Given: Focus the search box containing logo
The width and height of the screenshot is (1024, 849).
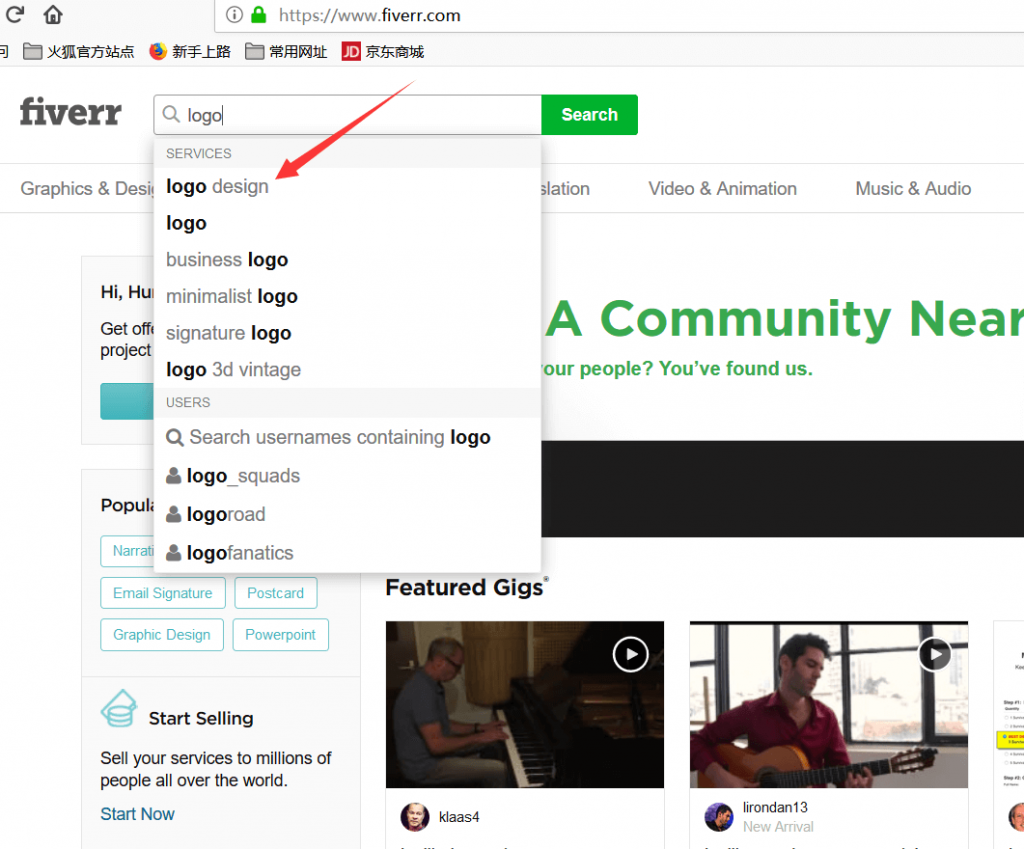Looking at the screenshot, I should tap(347, 115).
